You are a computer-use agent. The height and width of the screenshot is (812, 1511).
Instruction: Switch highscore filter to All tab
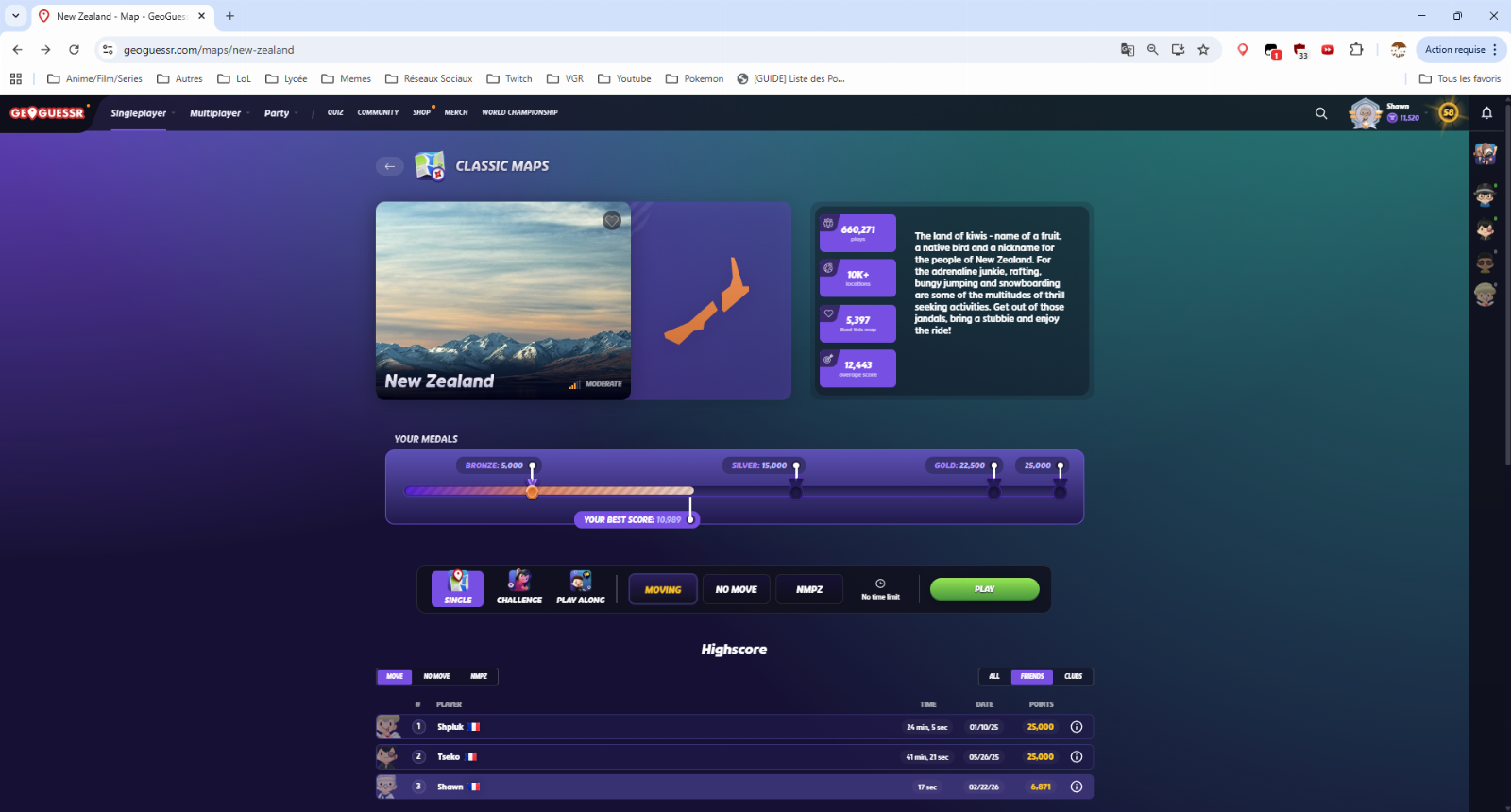coord(994,676)
